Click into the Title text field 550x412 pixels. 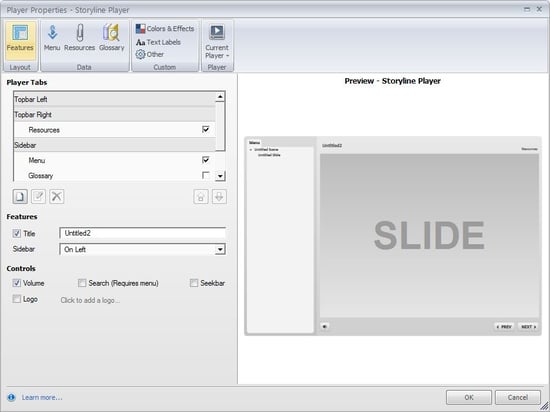[142, 233]
